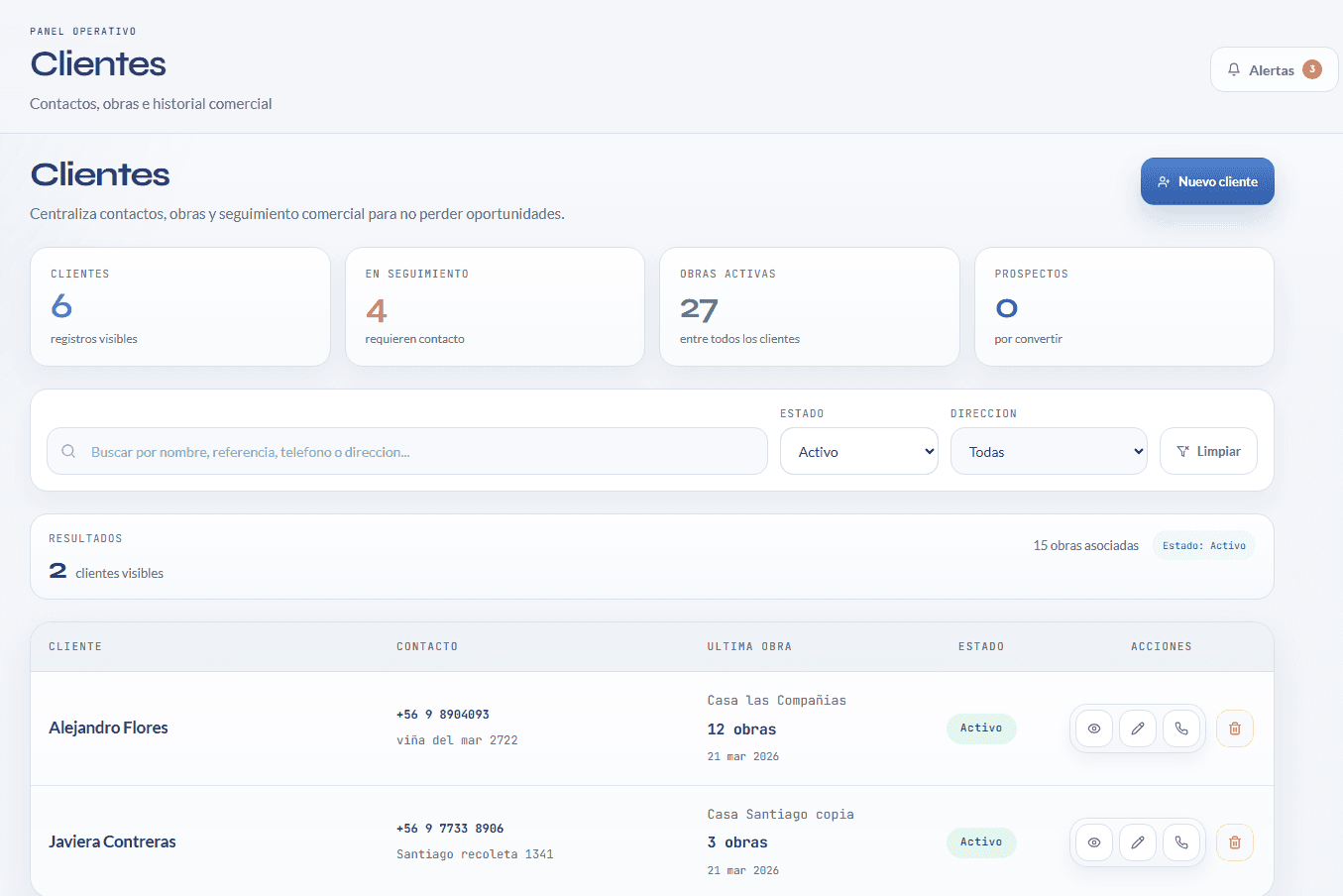Open the Javiera Contreras client name
The image size is (1343, 896).
(112, 841)
